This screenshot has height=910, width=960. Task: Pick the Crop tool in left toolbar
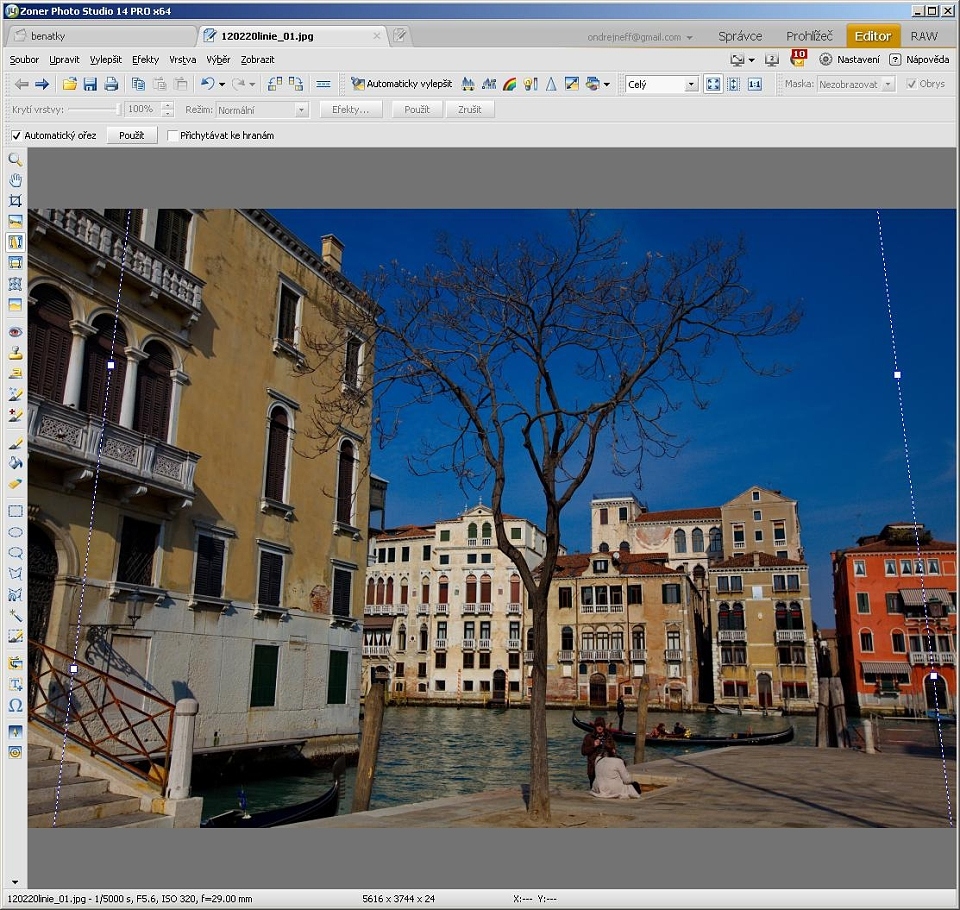click(x=15, y=201)
